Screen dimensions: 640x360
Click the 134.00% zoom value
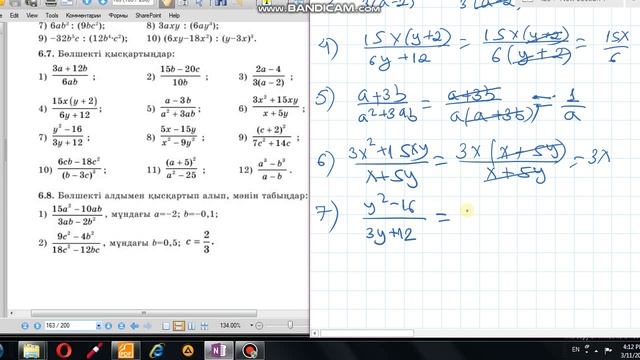230,325
